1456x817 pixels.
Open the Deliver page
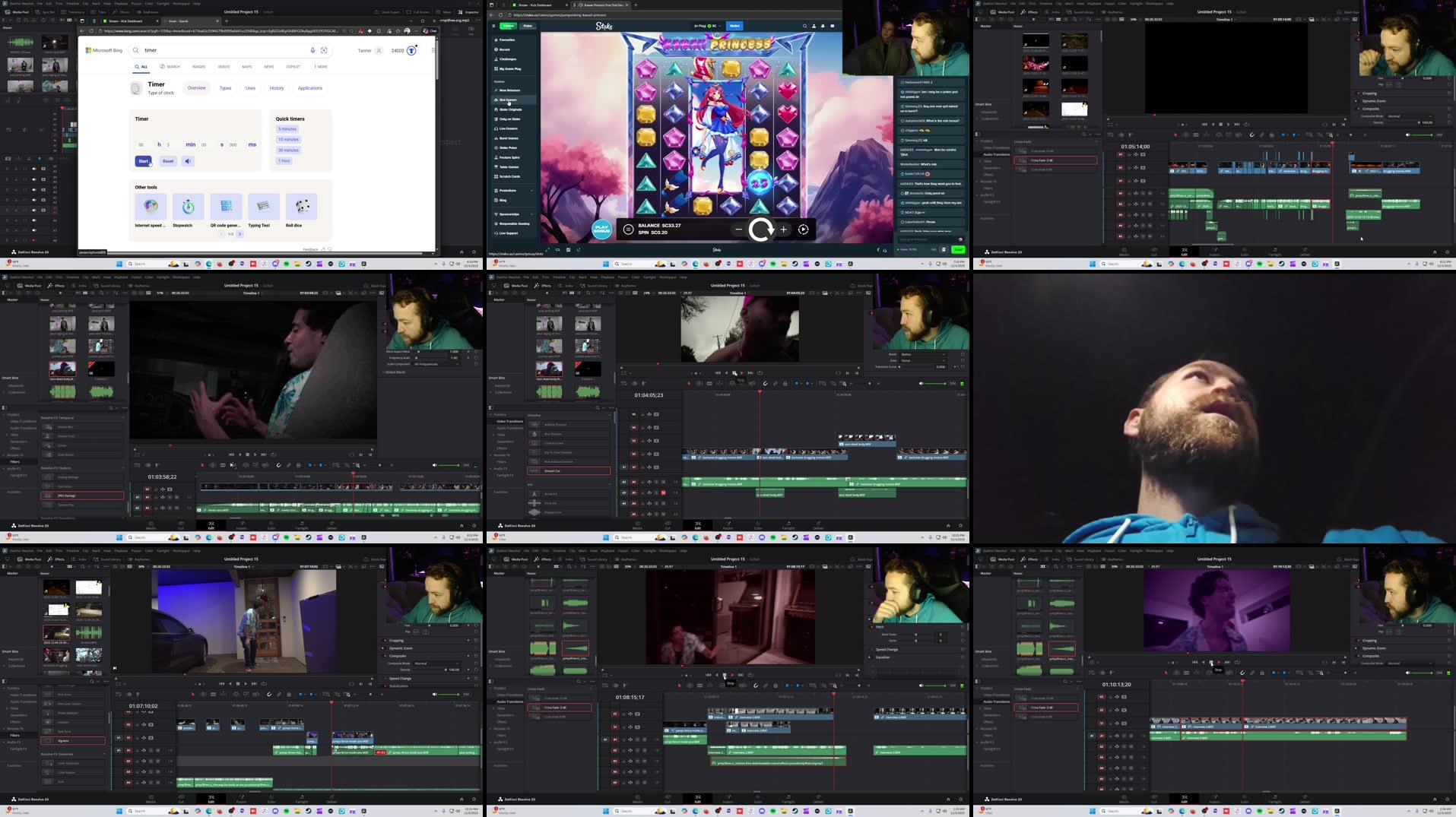tap(332, 525)
